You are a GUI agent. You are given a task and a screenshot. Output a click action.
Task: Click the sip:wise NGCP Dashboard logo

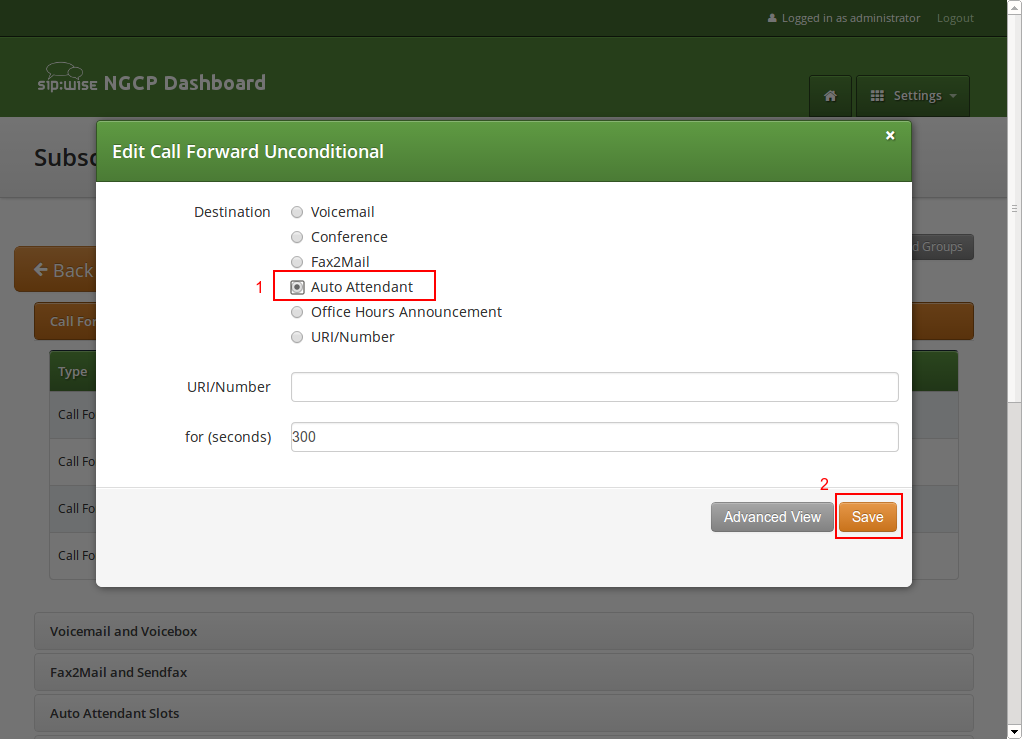point(151,79)
